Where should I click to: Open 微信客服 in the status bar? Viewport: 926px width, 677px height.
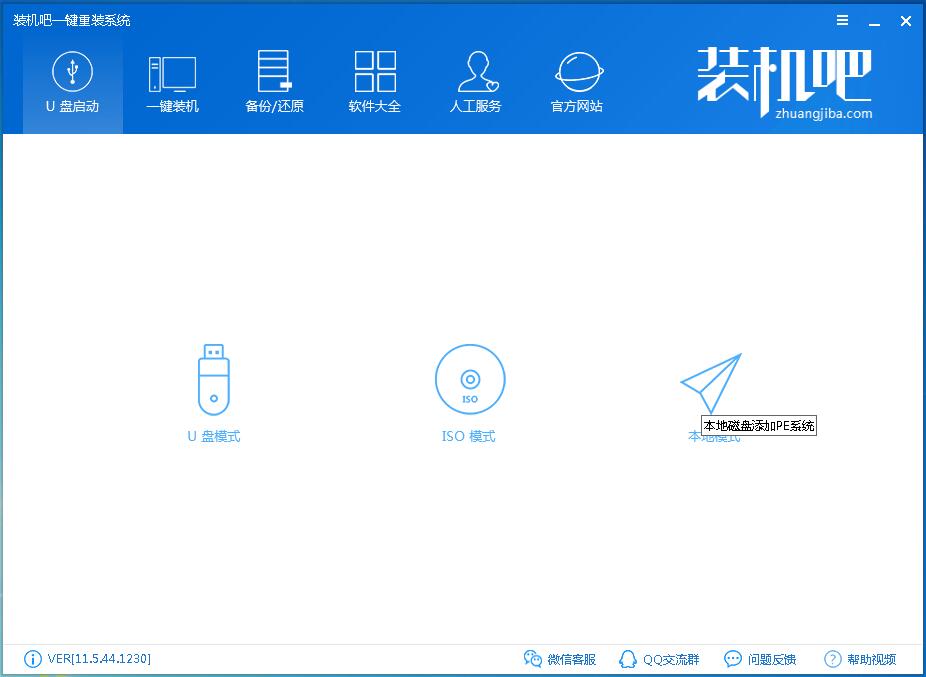(560, 659)
